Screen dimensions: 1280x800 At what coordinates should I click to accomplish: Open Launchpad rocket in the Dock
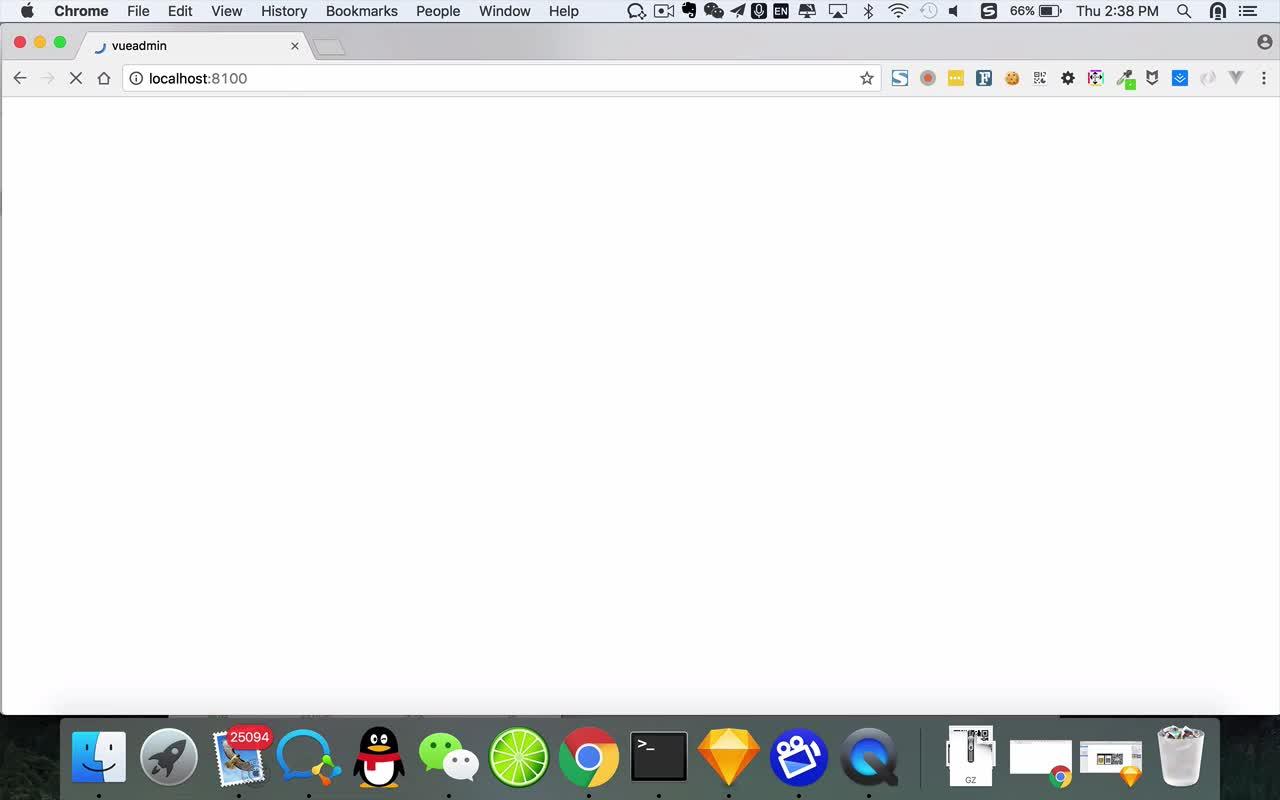tap(169, 757)
